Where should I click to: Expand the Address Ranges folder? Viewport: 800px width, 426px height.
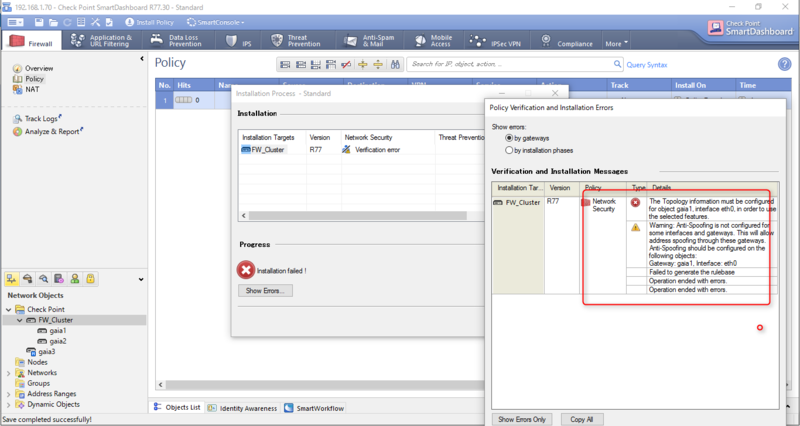[8, 394]
